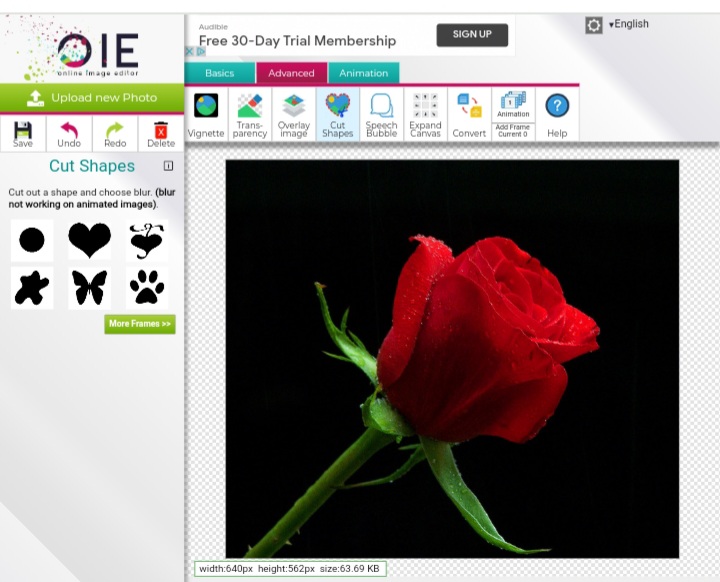
Task: Open the Expand Canvas tool
Action: click(425, 115)
